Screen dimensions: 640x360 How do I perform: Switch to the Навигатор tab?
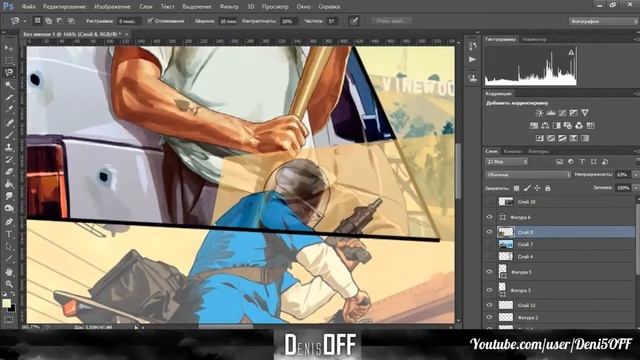tap(534, 40)
